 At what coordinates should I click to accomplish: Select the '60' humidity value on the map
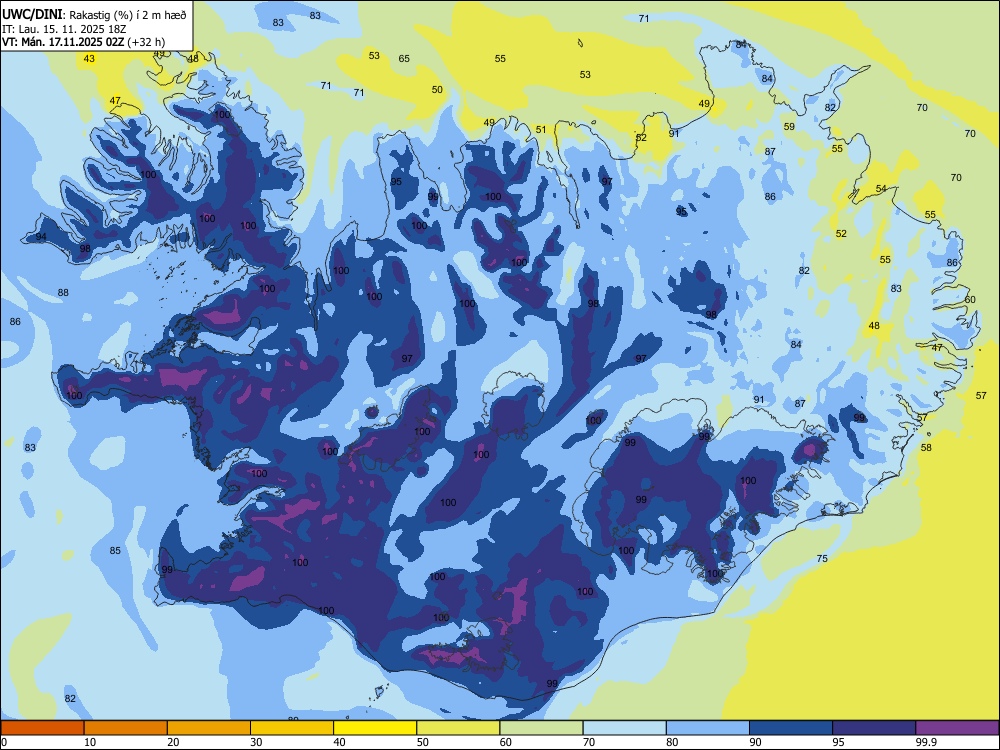point(970,300)
